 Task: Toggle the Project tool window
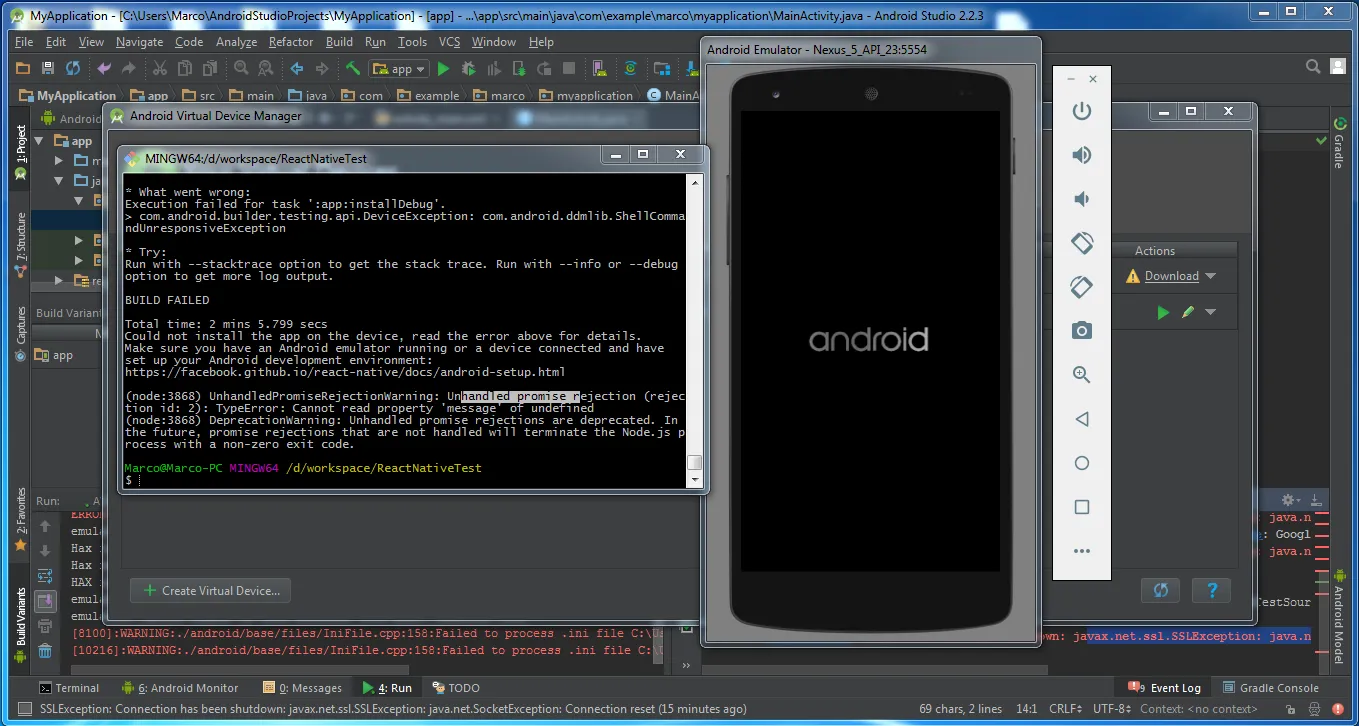[20, 152]
